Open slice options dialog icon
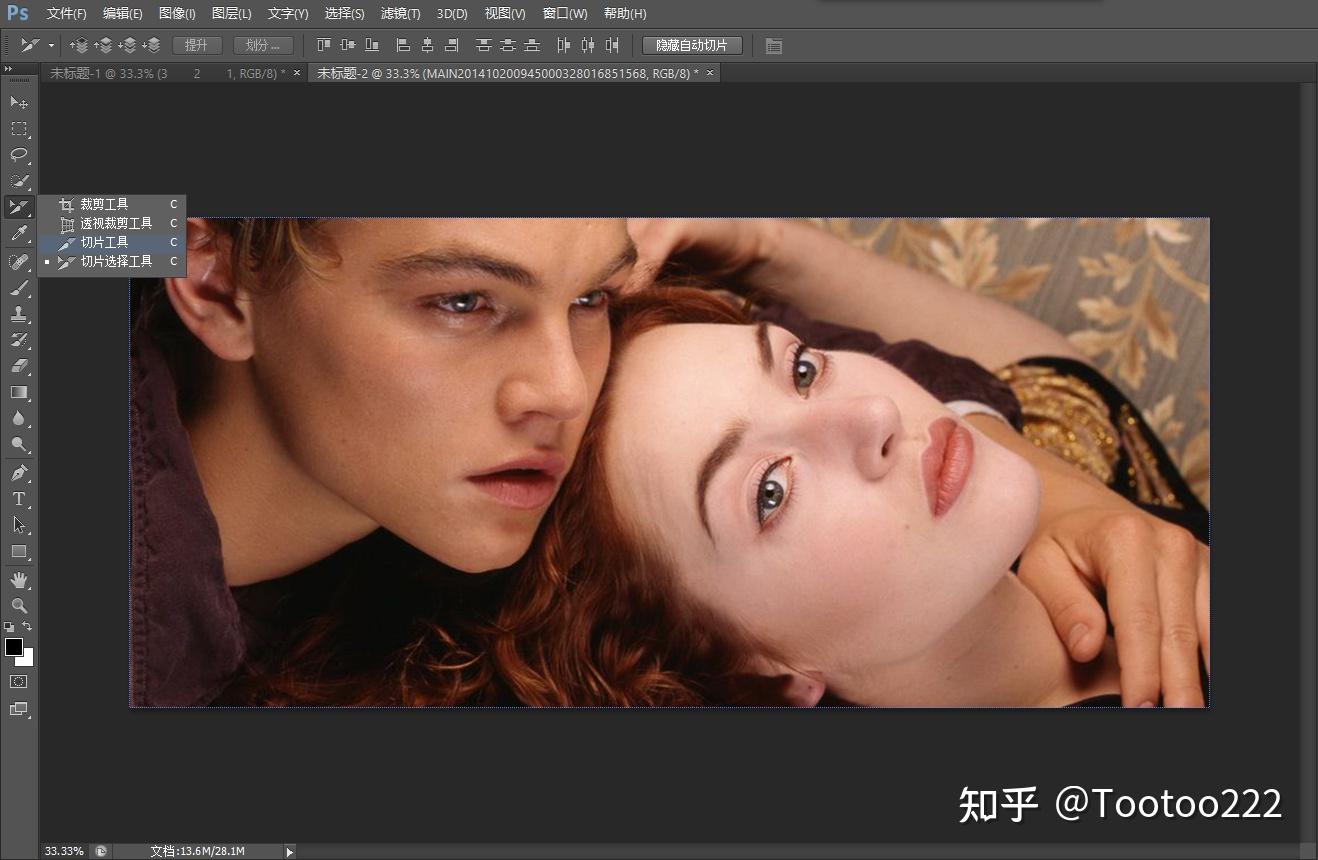Viewport: 1318px width, 860px height. (x=773, y=46)
